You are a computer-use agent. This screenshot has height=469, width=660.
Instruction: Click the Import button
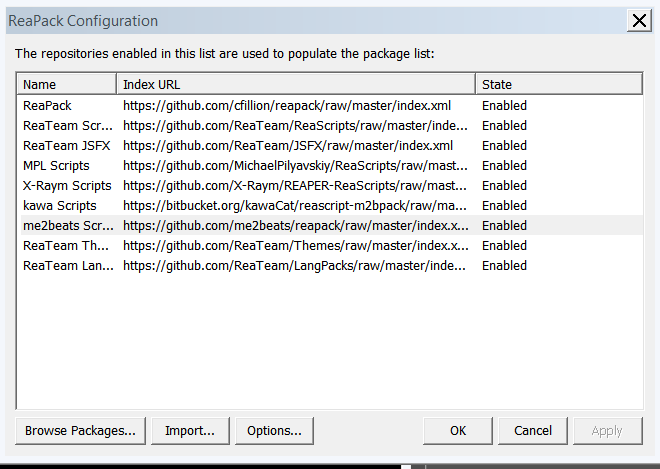[190, 431]
